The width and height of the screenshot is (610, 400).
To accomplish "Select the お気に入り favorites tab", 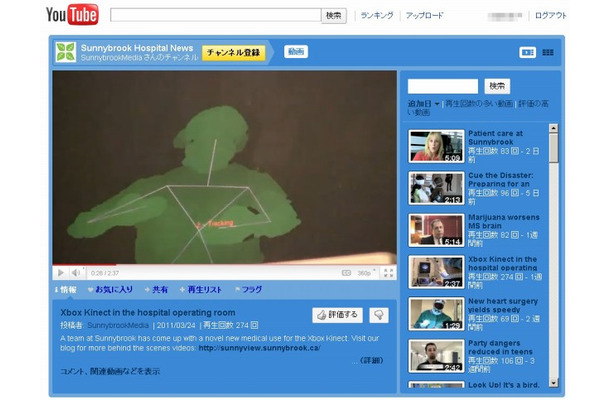I will 110,289.
